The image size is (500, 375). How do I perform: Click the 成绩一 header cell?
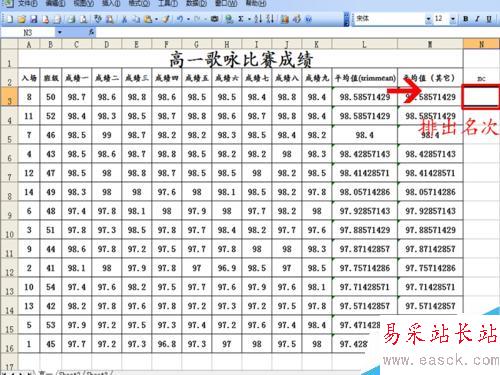77,78
